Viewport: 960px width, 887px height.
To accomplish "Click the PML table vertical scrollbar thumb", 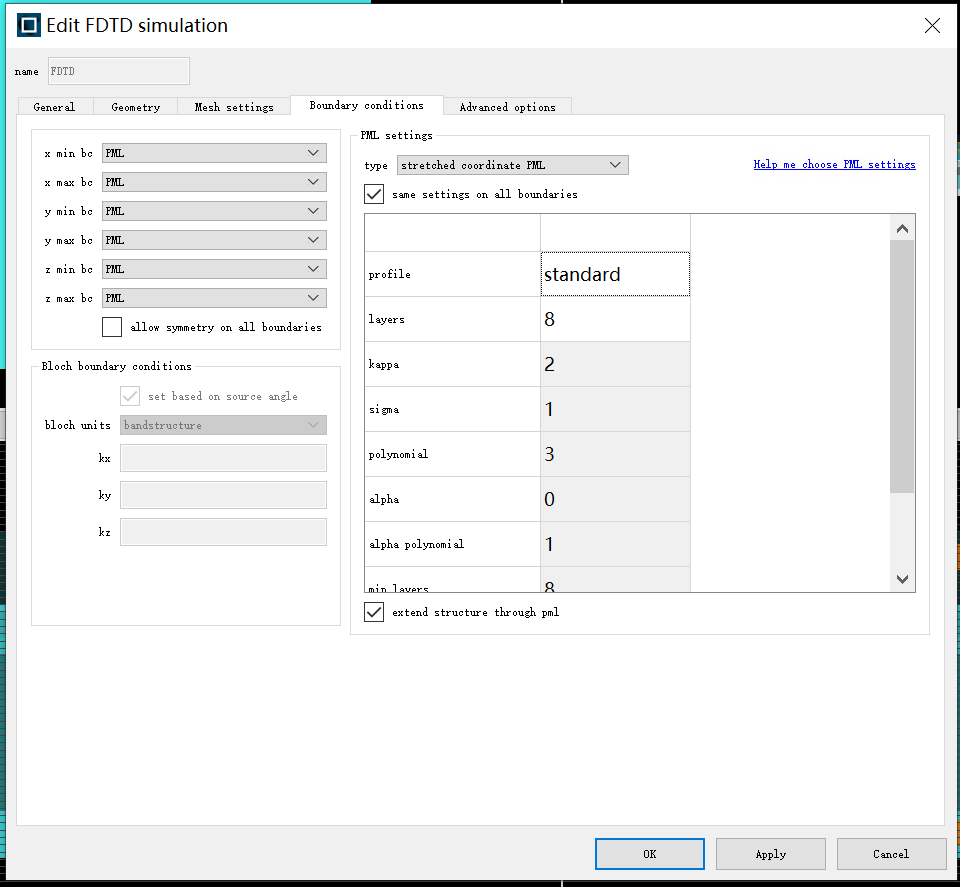I will pos(902,365).
